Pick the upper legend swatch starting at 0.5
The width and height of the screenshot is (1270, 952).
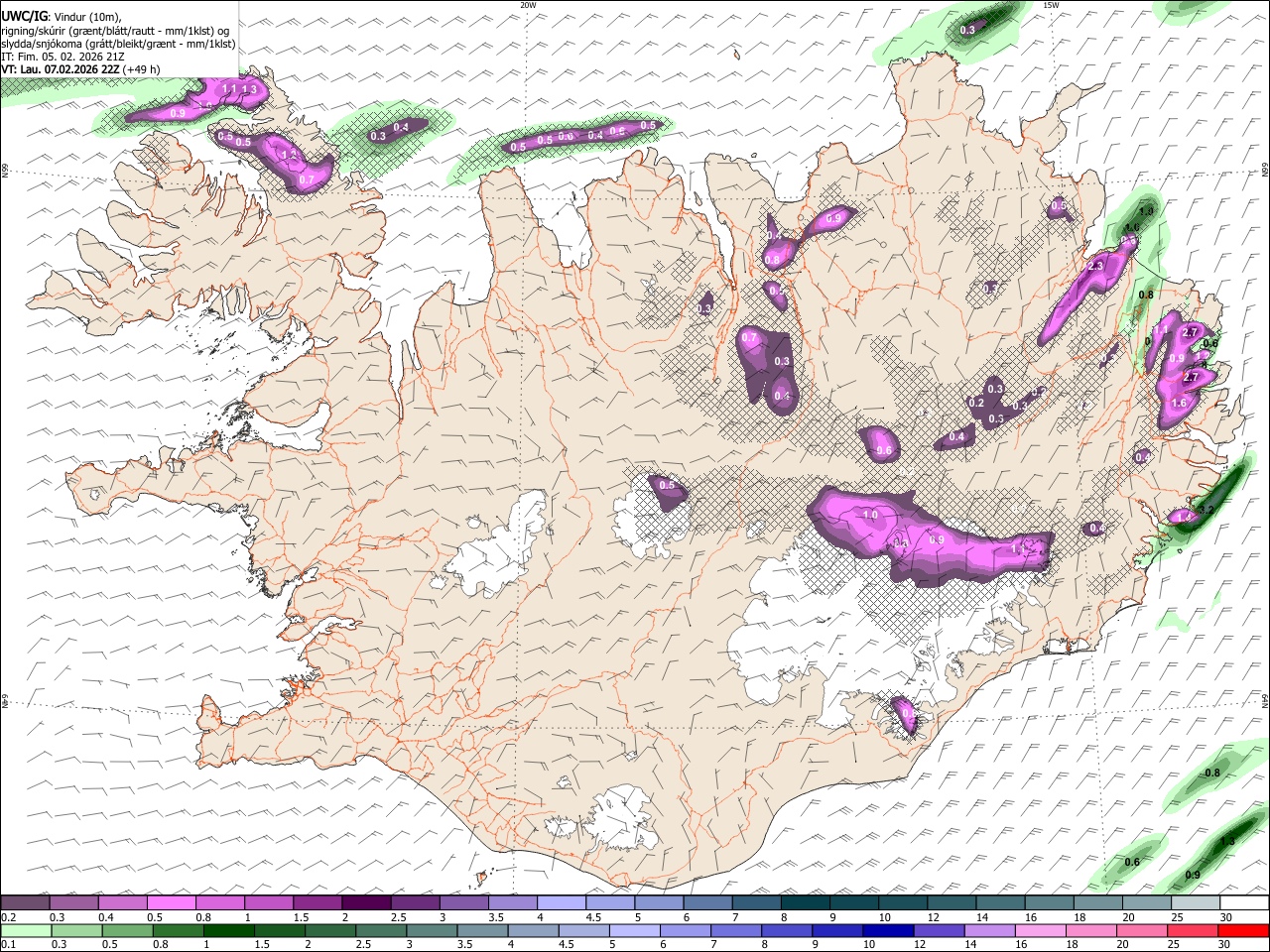(x=172, y=902)
